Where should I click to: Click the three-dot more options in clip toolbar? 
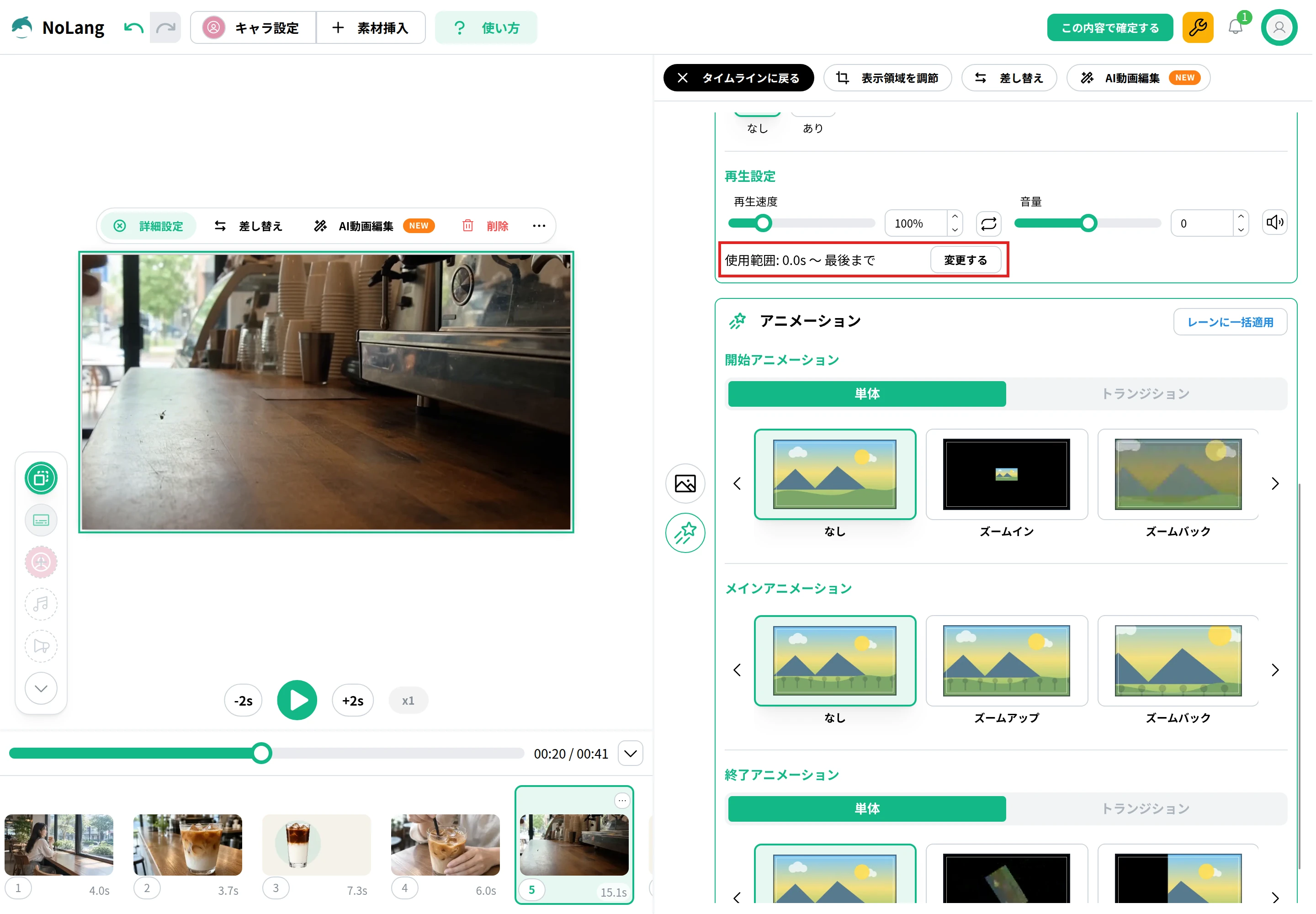tap(539, 226)
